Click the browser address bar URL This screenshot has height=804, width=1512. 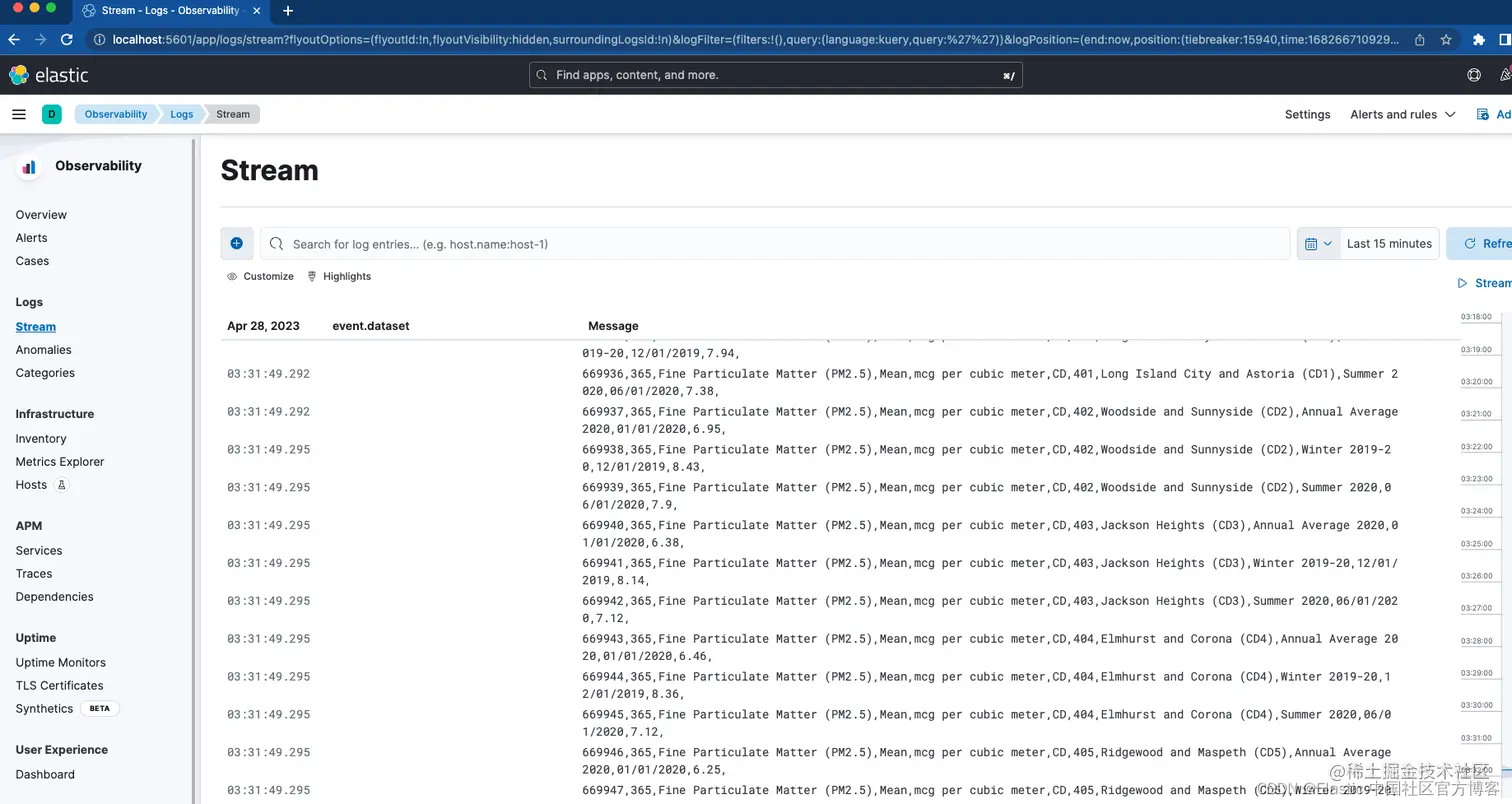756,40
